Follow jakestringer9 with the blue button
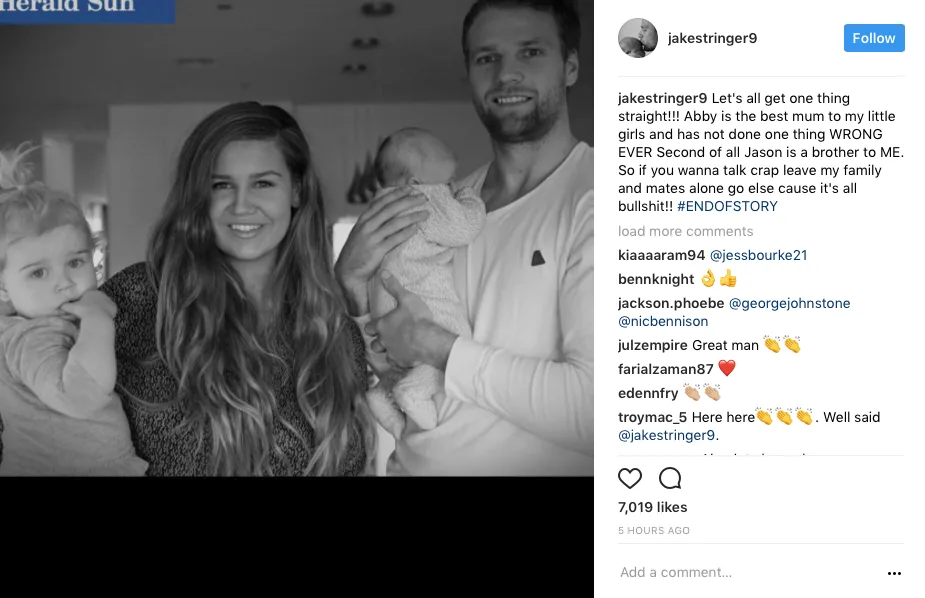Image resolution: width=925 pixels, height=598 pixels. 874,38
